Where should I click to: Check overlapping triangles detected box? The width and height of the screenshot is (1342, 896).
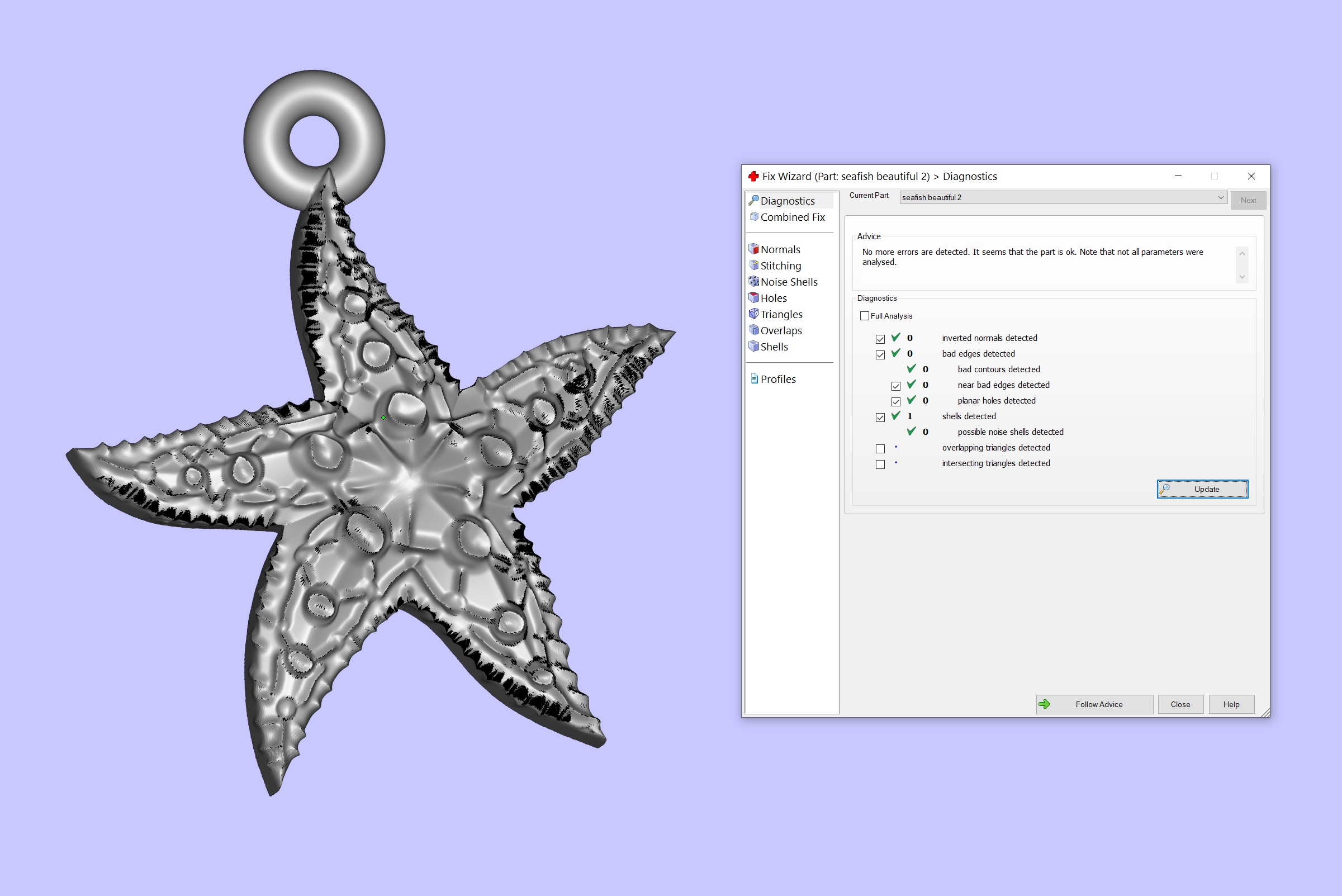coord(880,449)
